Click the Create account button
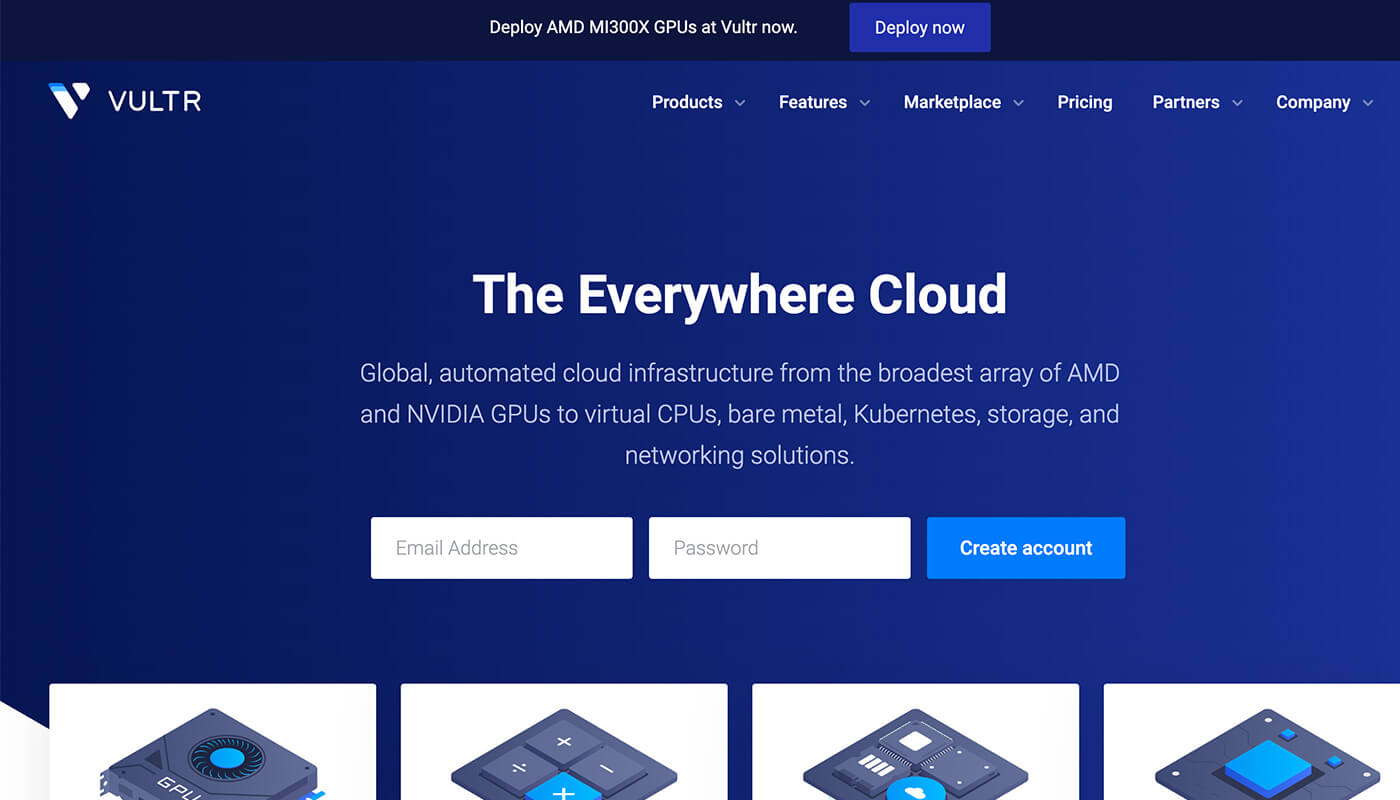1400x800 pixels. pyautogui.click(x=1026, y=548)
